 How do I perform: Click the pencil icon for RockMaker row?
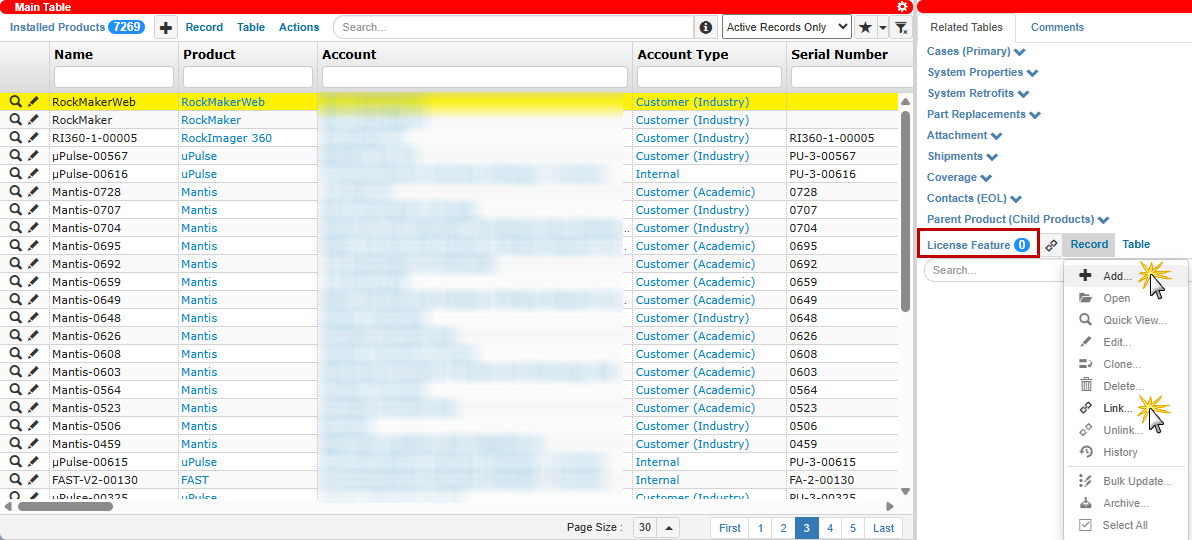33,120
